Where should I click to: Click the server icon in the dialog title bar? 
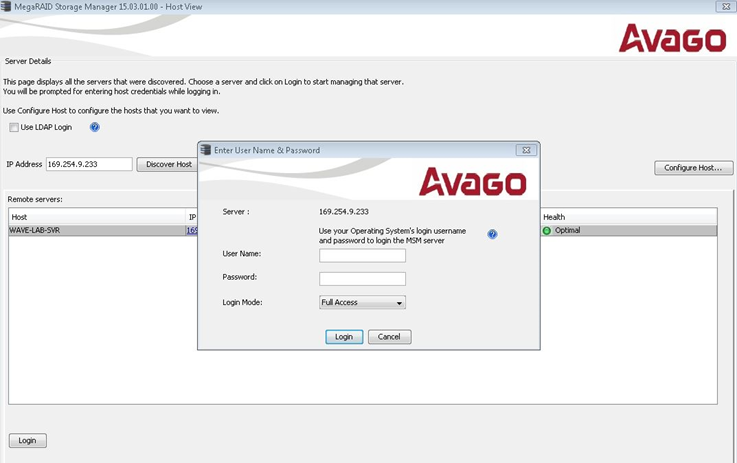pyautogui.click(x=205, y=150)
